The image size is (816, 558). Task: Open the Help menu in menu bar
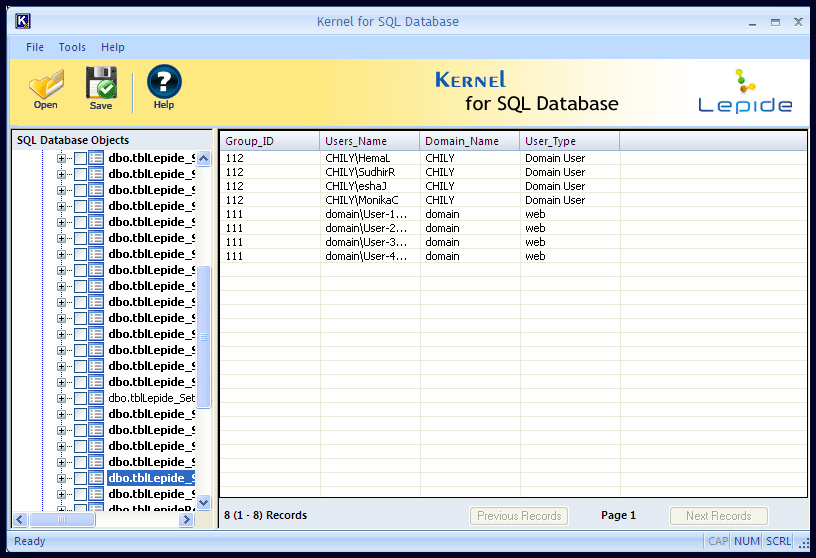[112, 47]
